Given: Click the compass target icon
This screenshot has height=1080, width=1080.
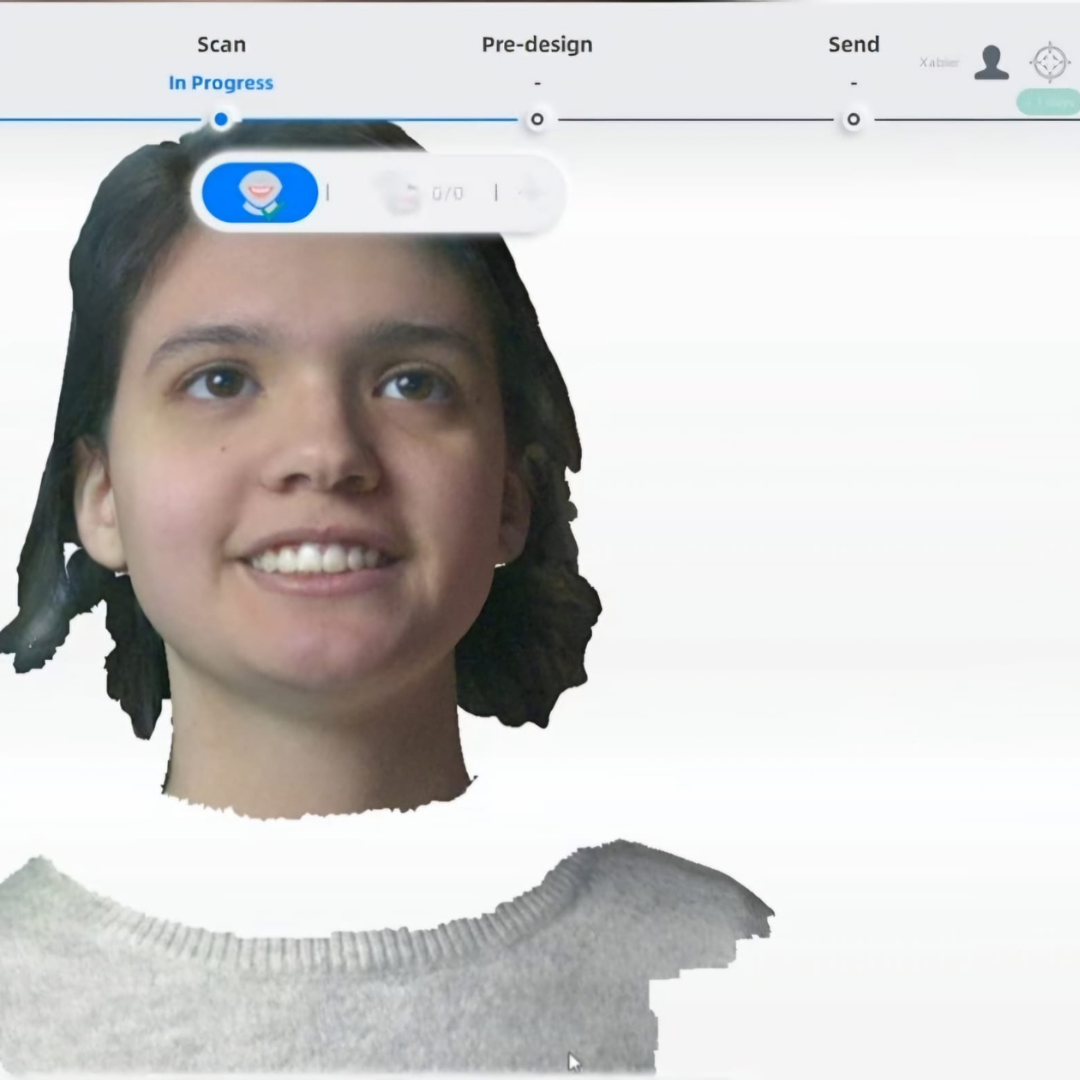Looking at the screenshot, I should [1049, 62].
